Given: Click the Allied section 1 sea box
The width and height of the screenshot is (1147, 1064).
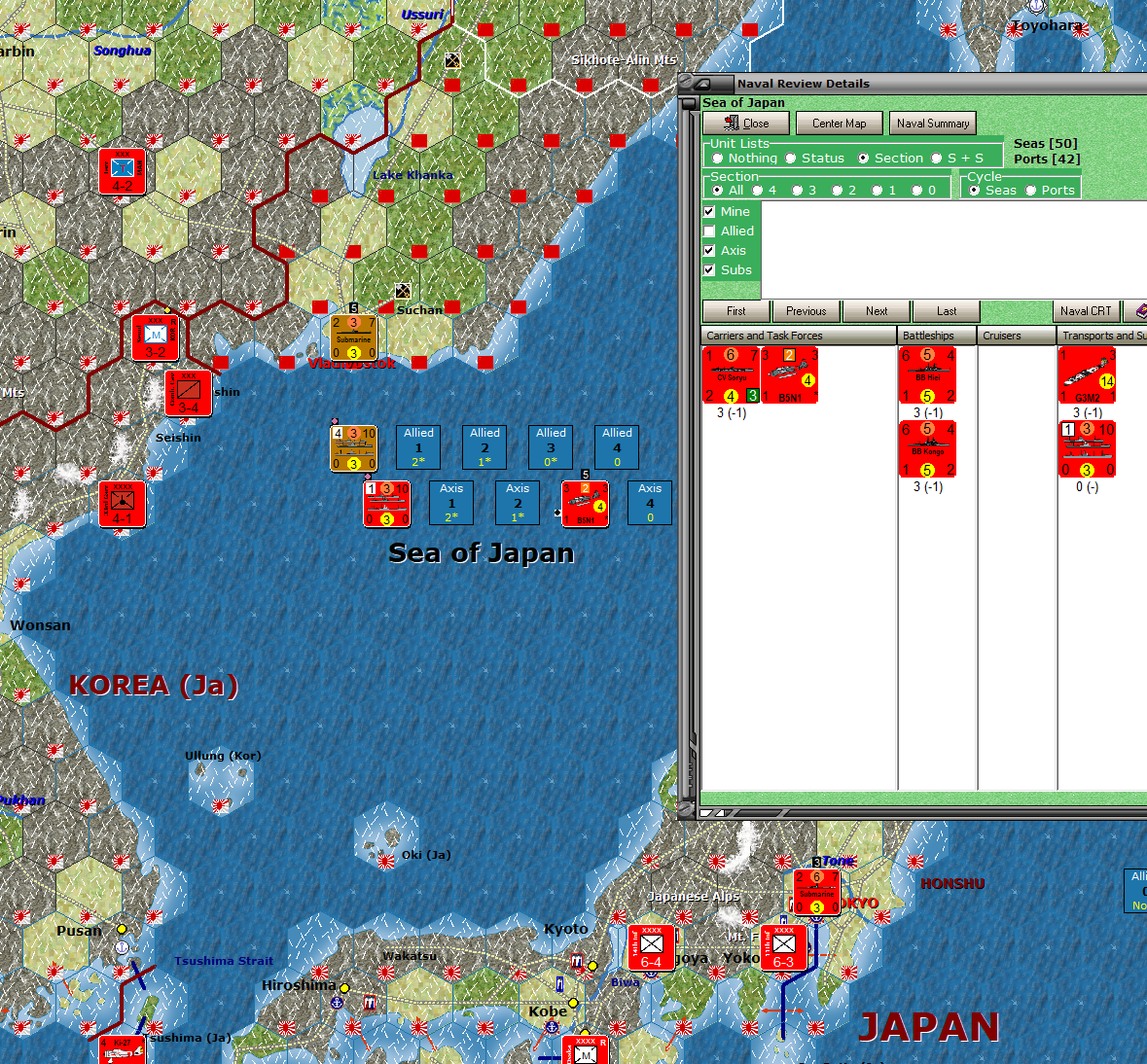Looking at the screenshot, I should [418, 446].
